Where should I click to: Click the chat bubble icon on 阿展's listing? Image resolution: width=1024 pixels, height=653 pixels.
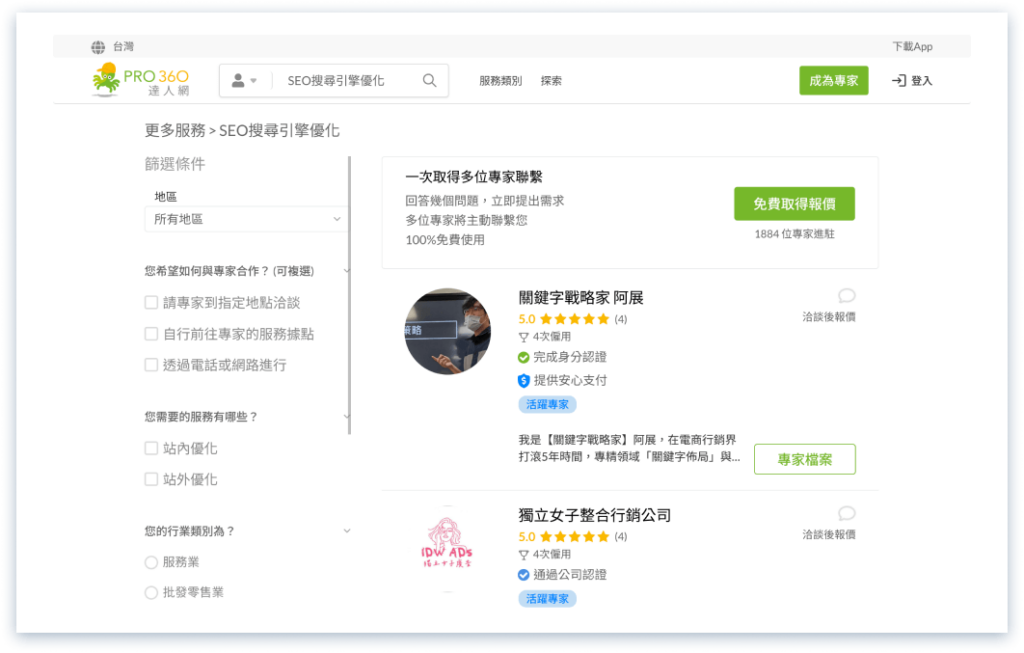pyautogui.click(x=845, y=297)
